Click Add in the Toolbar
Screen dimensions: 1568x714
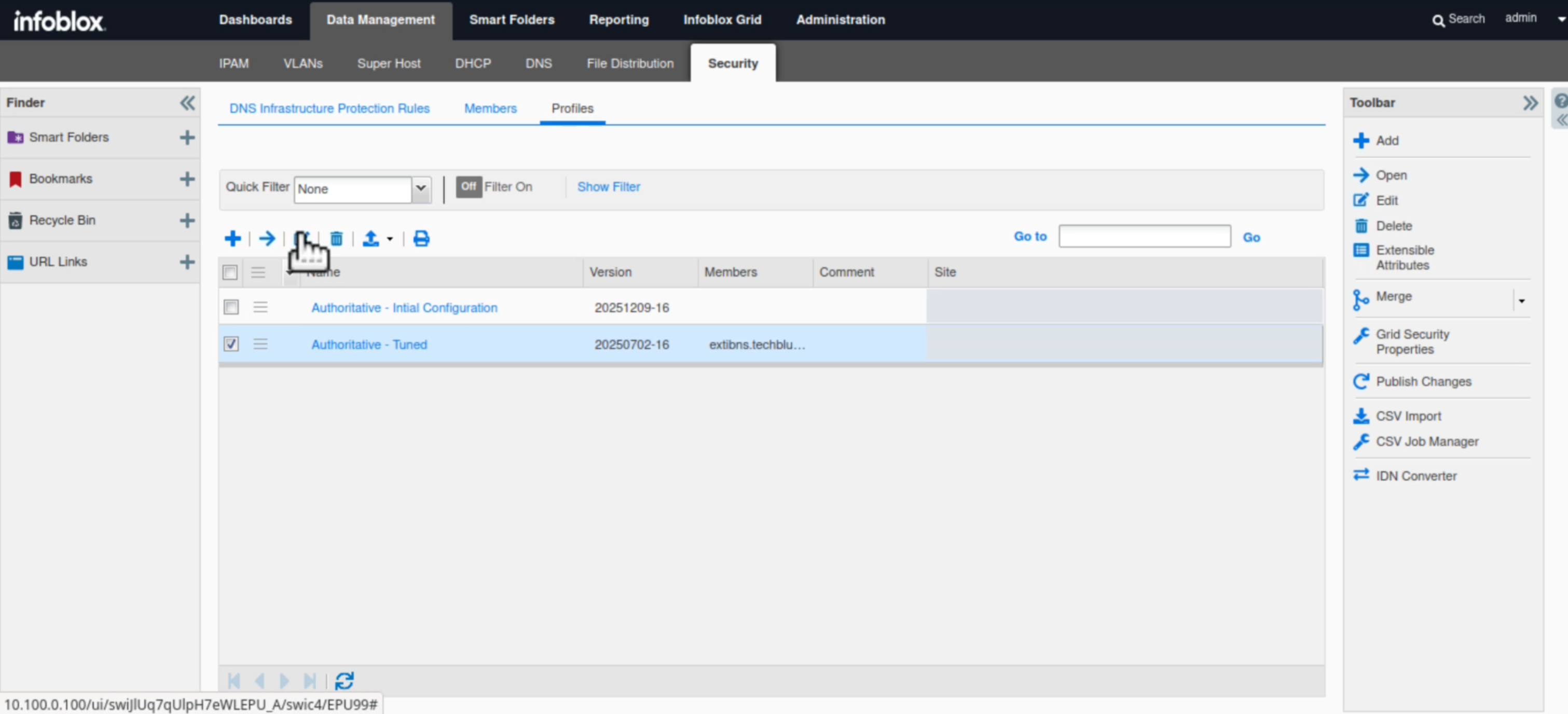[x=1387, y=141]
